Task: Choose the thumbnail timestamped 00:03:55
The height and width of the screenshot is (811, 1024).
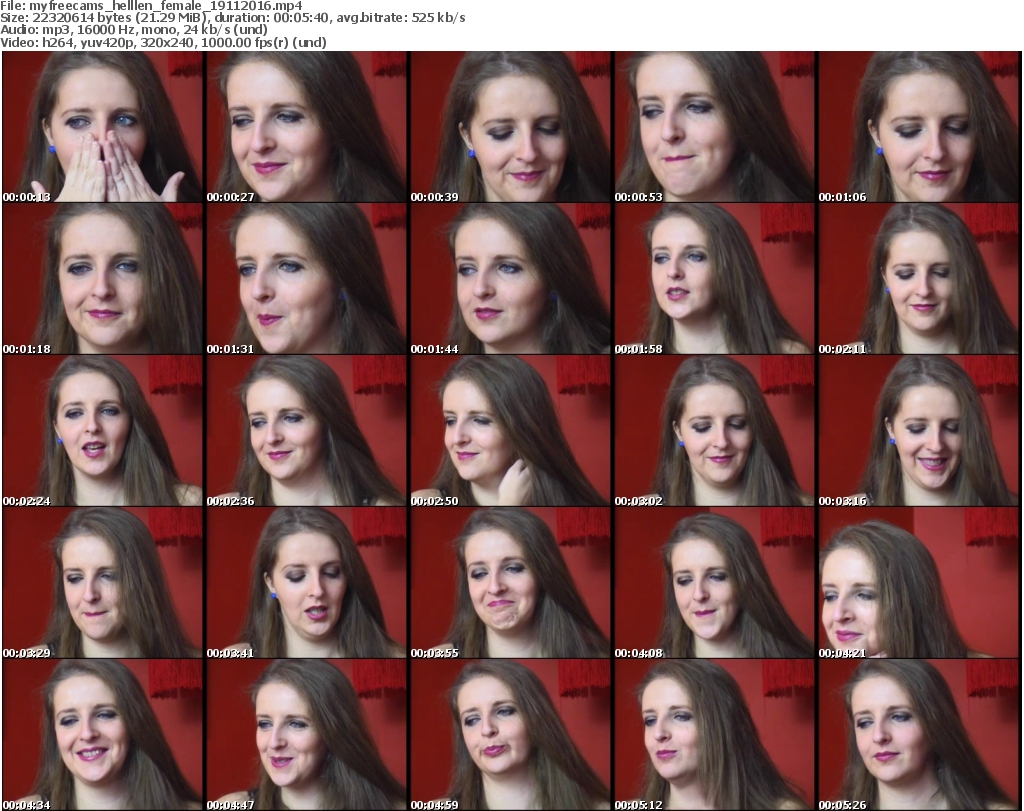Action: click(x=510, y=584)
